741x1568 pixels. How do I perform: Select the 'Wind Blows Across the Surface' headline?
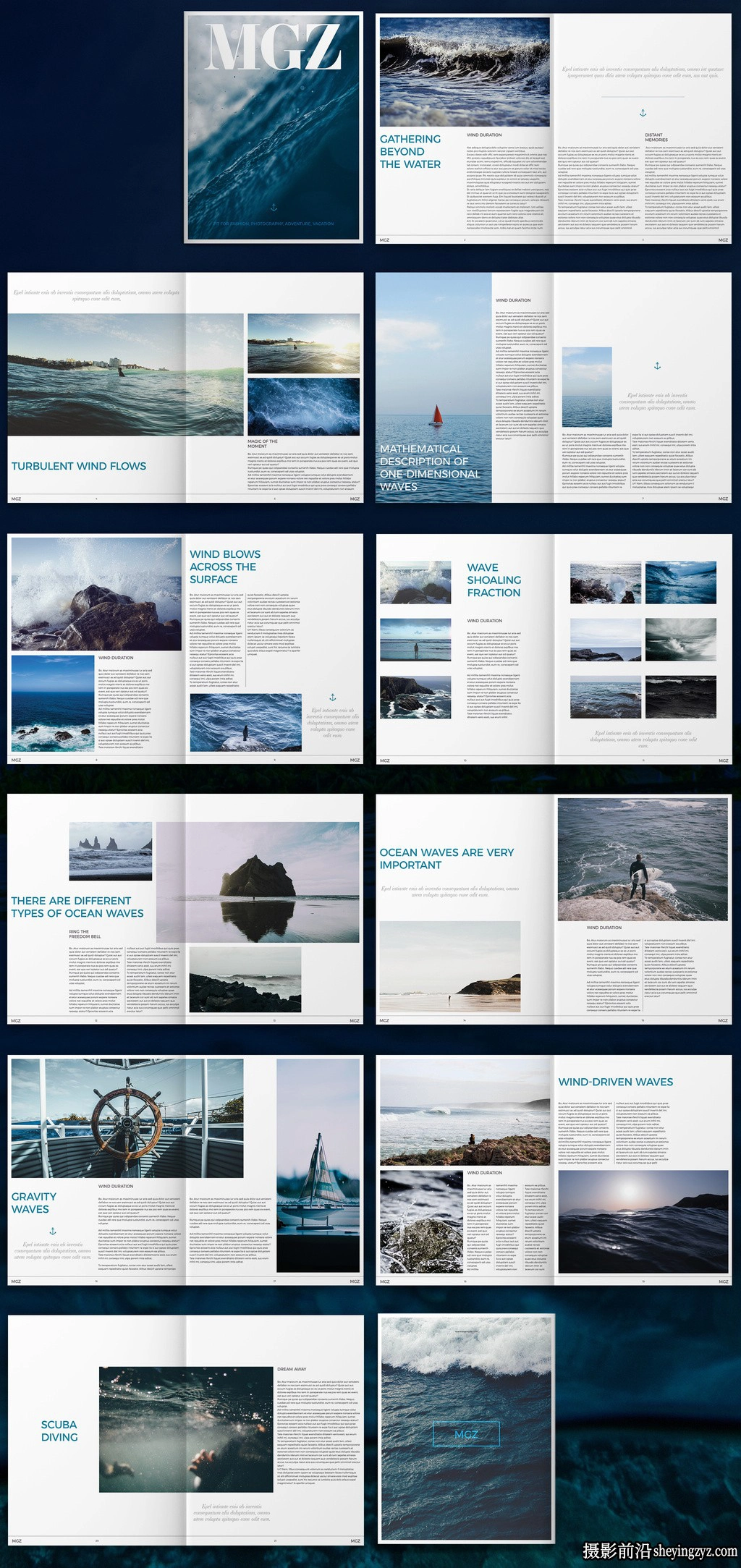[225, 567]
